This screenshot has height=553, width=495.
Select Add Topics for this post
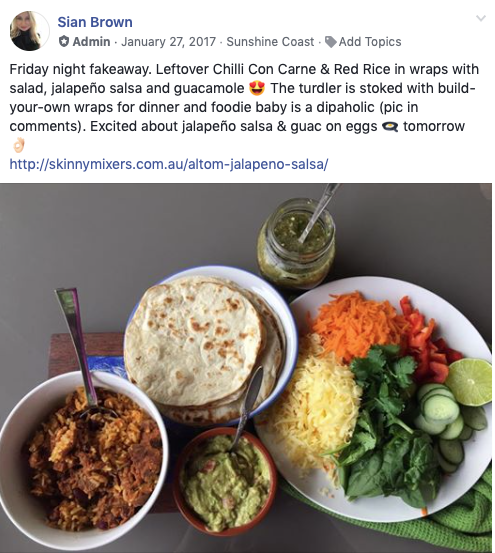point(370,42)
